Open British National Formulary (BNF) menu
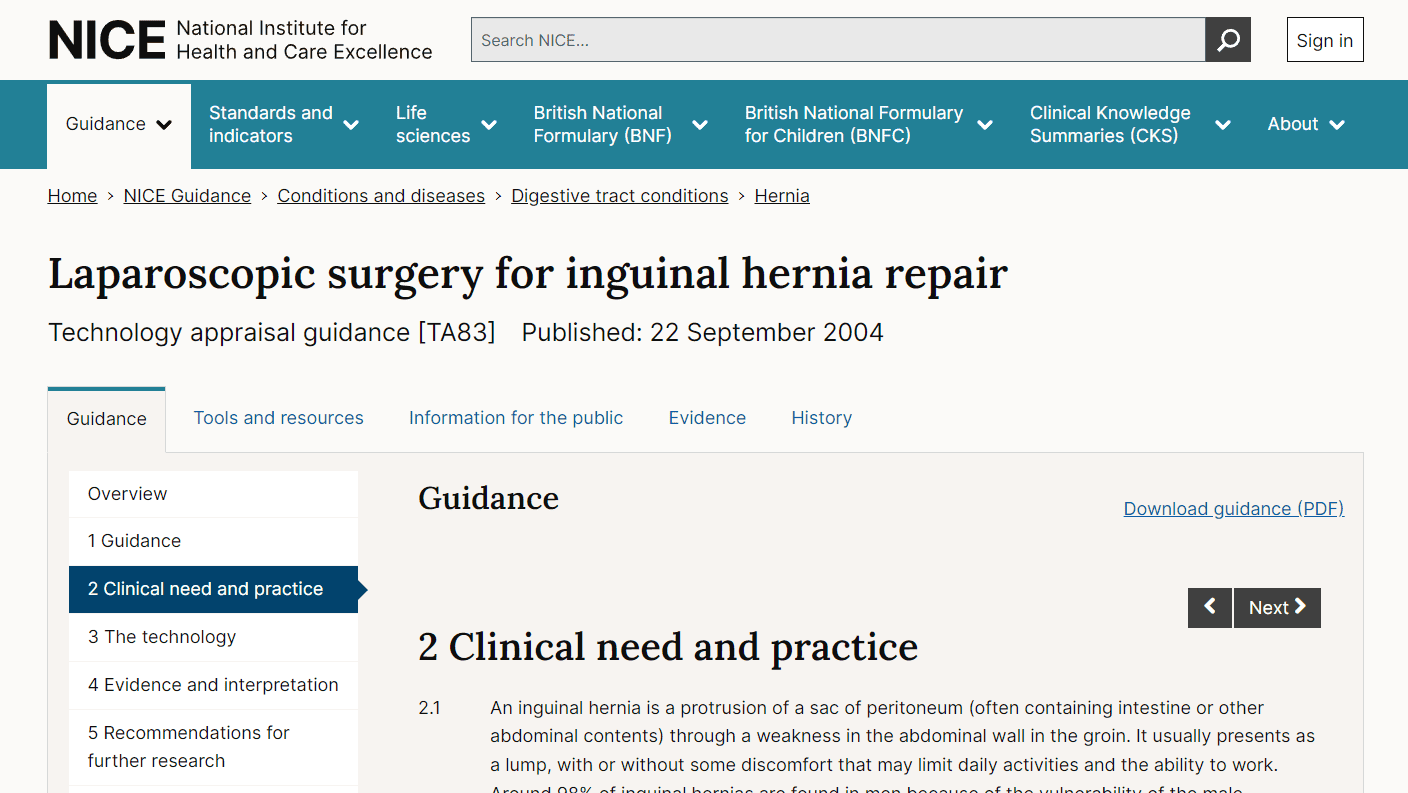 (x=621, y=124)
